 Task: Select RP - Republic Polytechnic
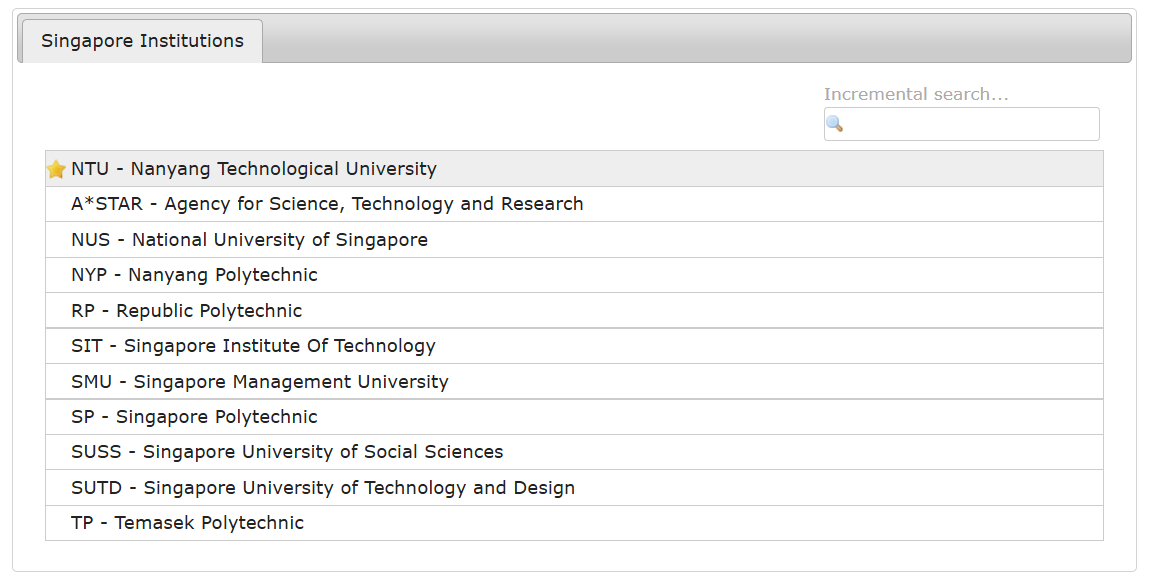186,311
